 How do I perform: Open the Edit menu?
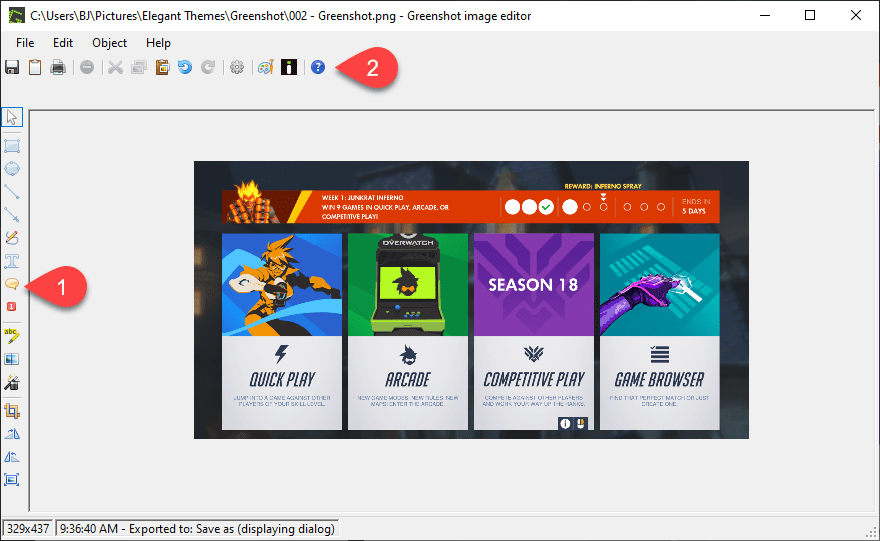pos(63,43)
